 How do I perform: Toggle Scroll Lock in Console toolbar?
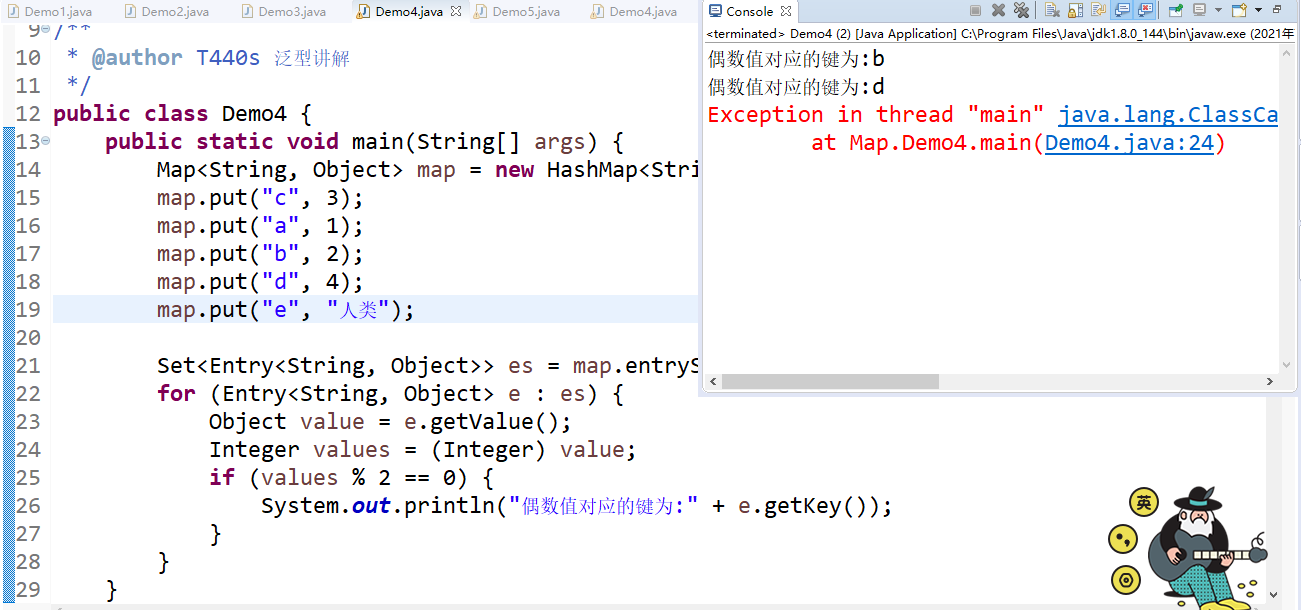click(1075, 10)
